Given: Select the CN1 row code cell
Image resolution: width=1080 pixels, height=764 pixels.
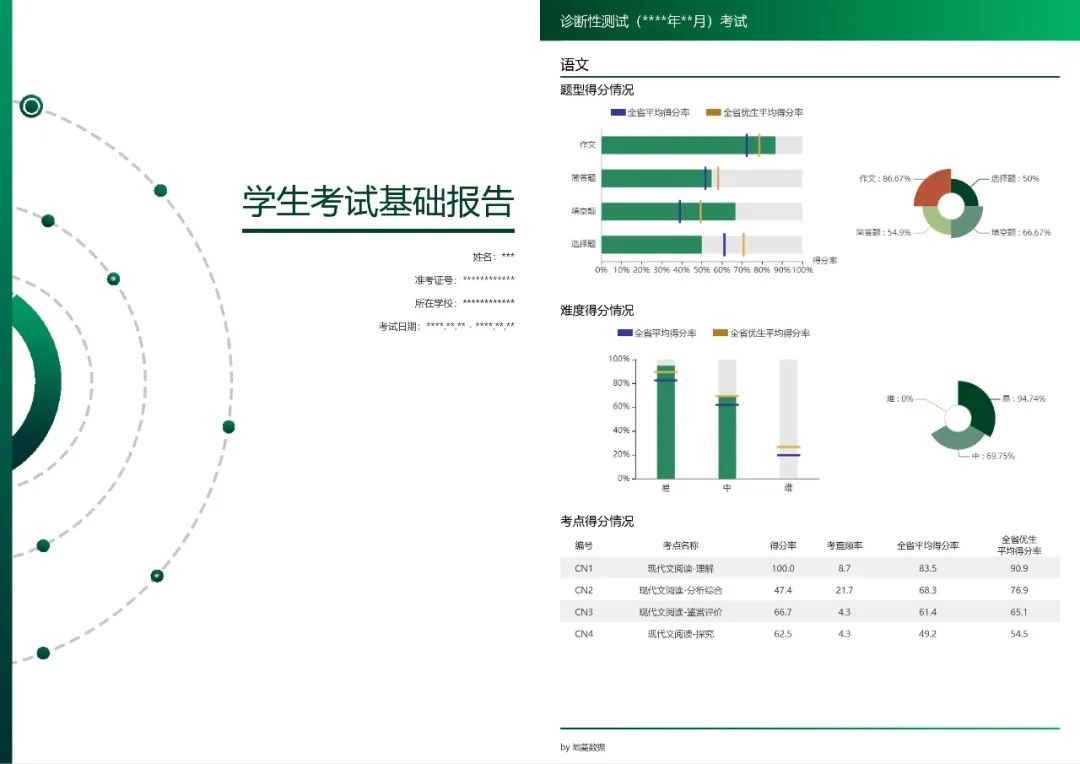Looking at the screenshot, I should pyautogui.click(x=583, y=568).
